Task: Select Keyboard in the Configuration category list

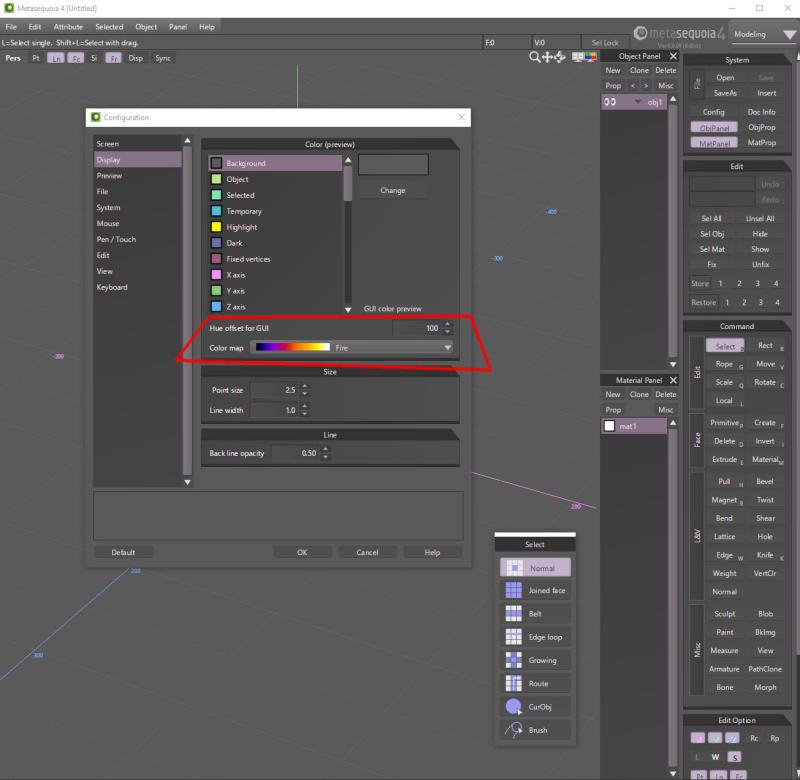Action: coord(112,287)
